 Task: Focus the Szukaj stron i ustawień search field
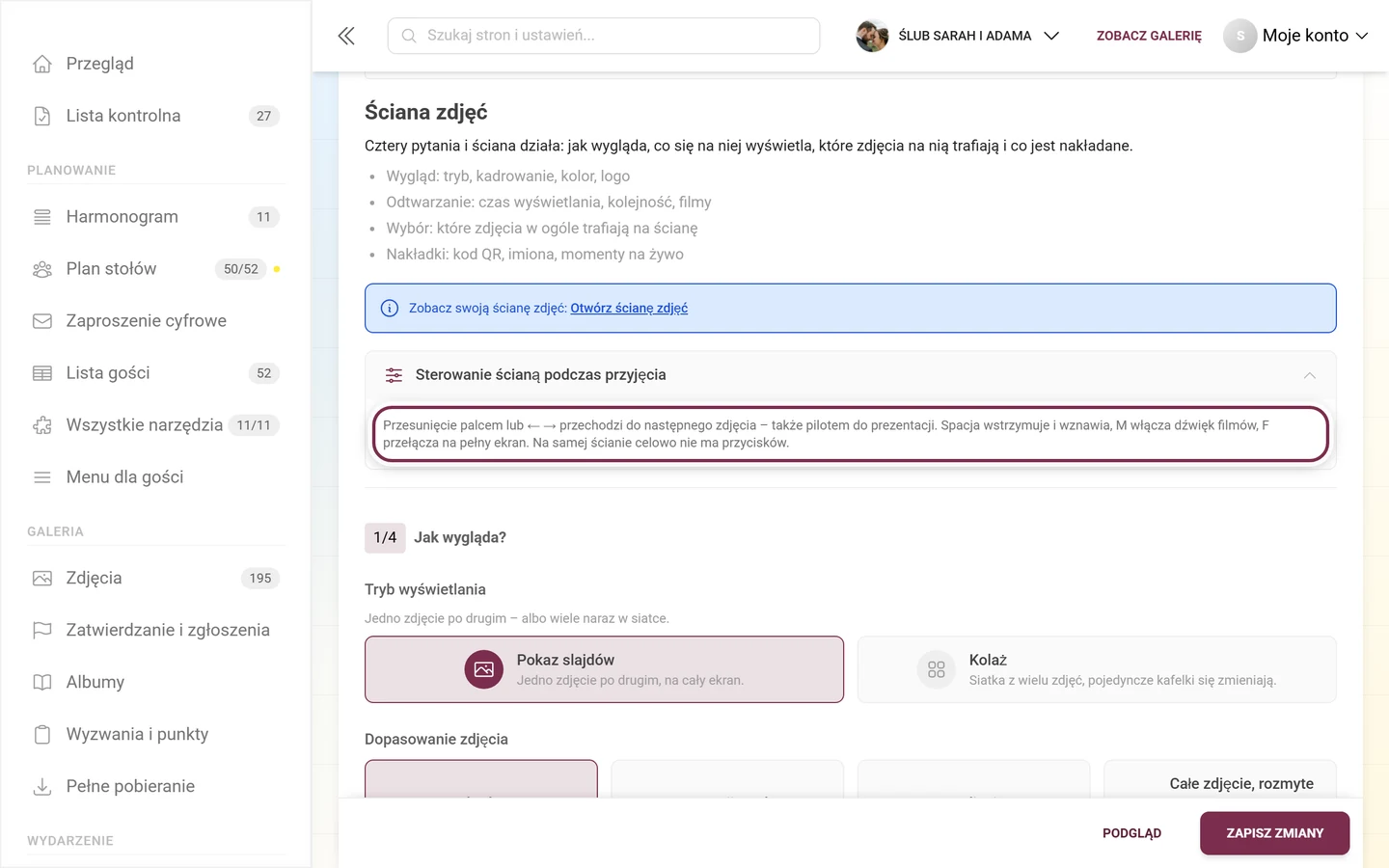(604, 36)
